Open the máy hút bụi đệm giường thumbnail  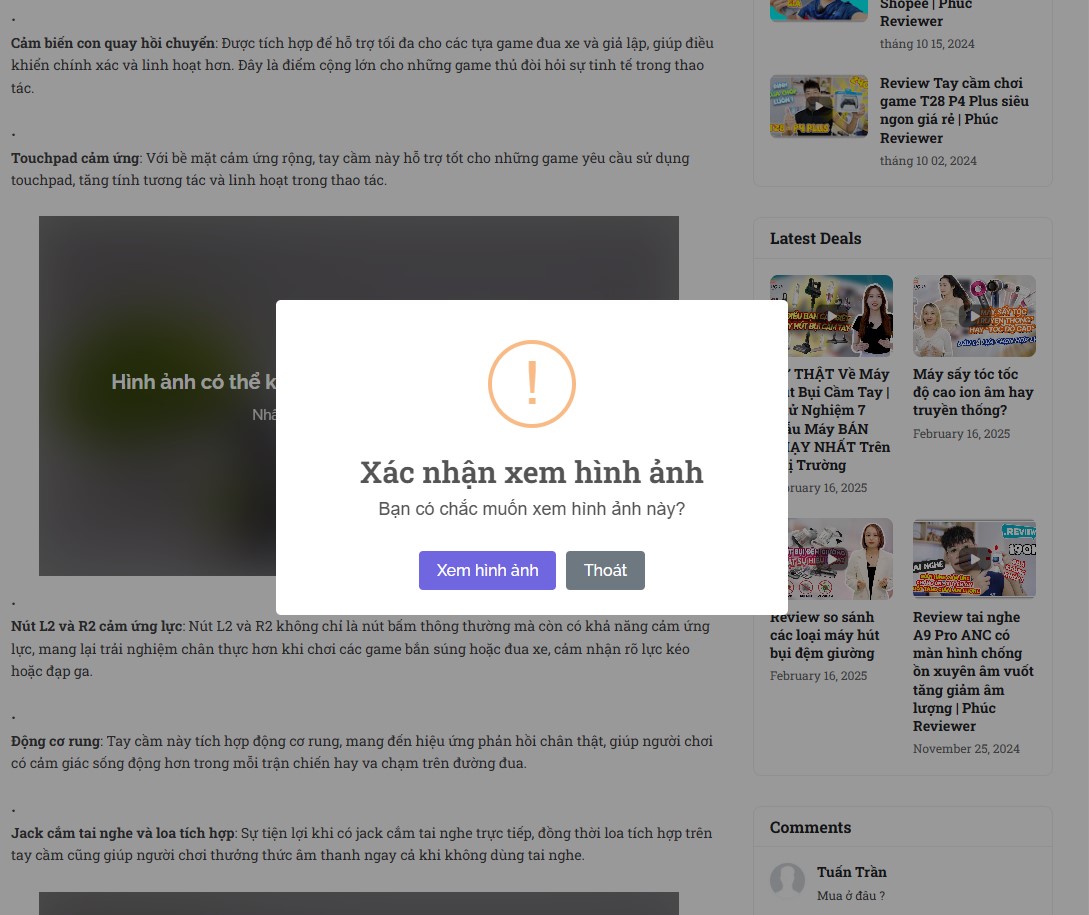(x=840, y=559)
